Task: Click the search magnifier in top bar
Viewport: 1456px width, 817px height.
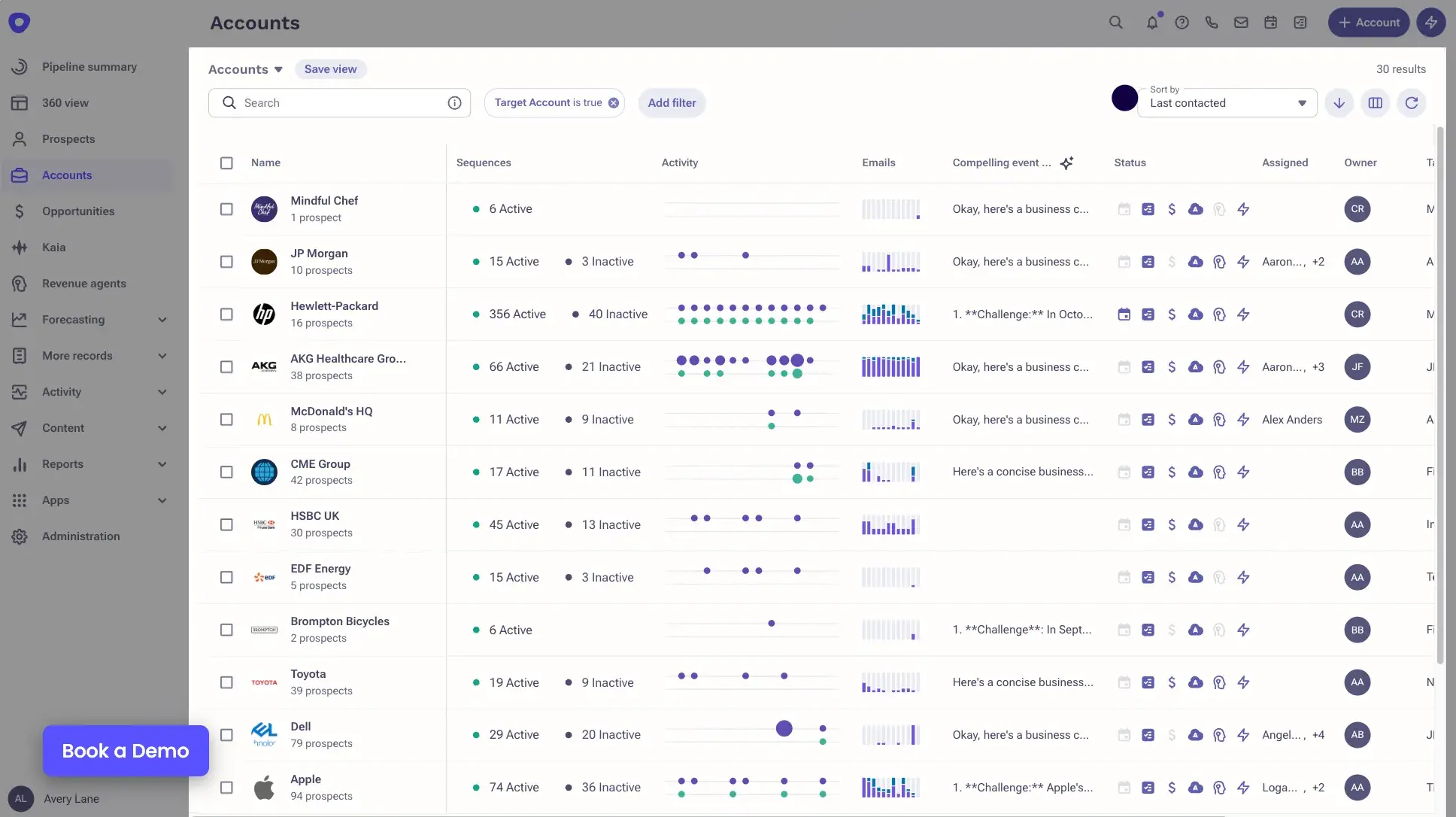Action: point(1116,23)
